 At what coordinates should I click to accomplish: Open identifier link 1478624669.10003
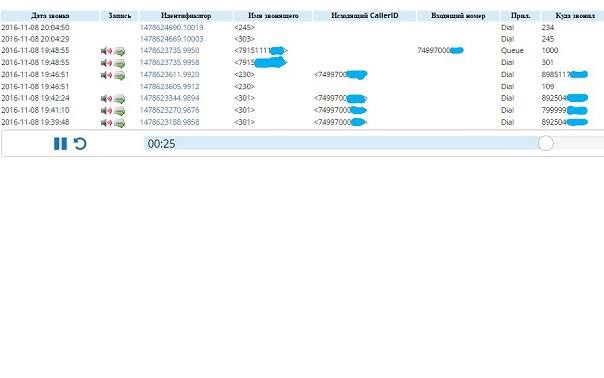(x=171, y=39)
